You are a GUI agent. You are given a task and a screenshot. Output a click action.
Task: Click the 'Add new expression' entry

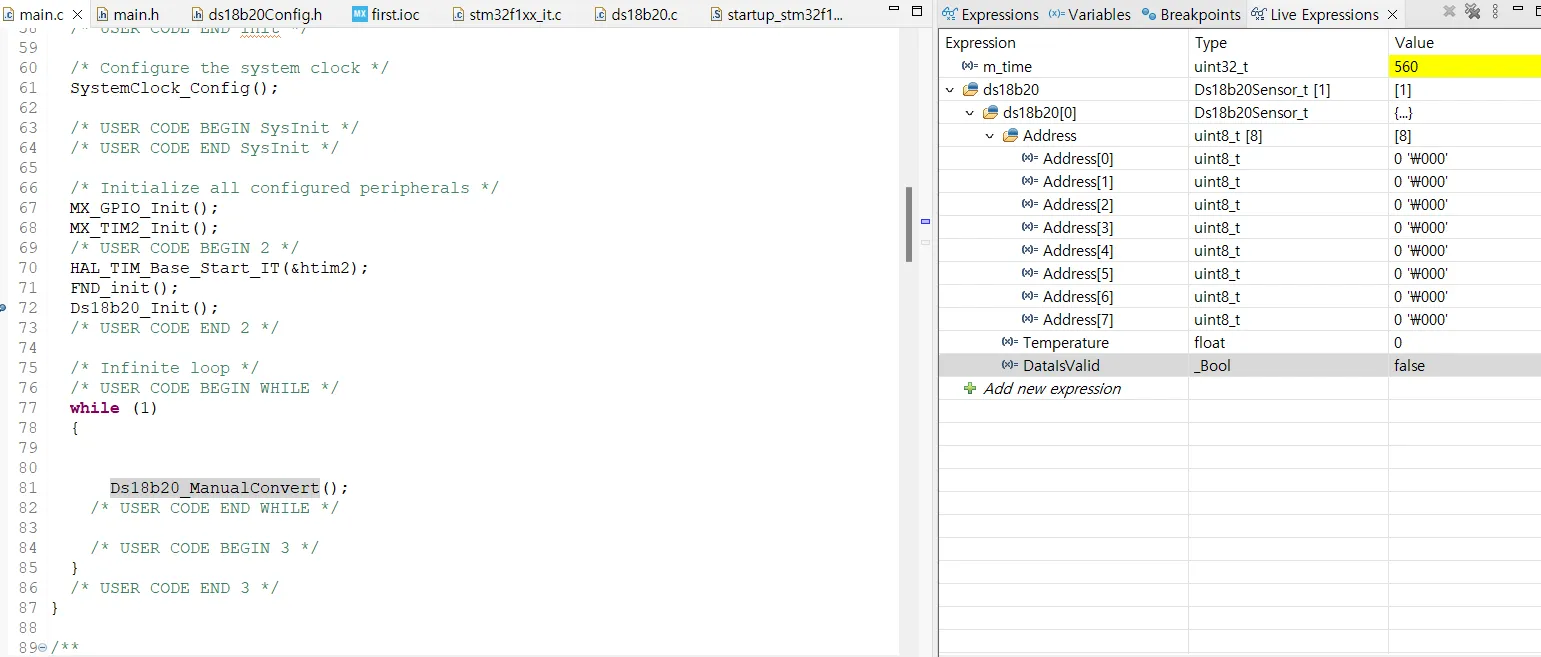[x=1051, y=389]
